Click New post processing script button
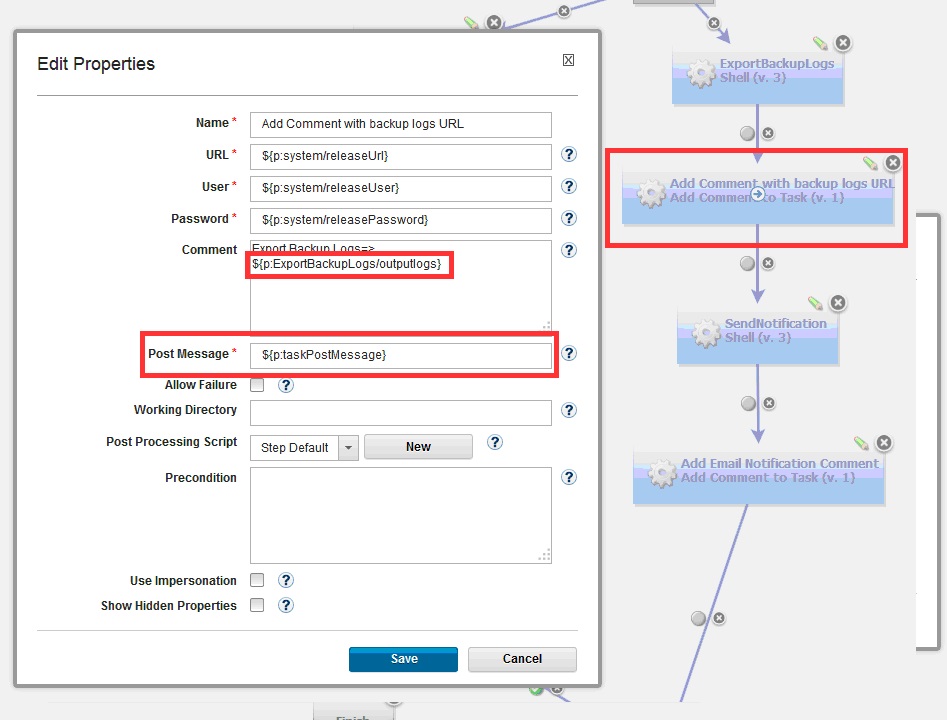Screen dimensions: 947x720 418,447
